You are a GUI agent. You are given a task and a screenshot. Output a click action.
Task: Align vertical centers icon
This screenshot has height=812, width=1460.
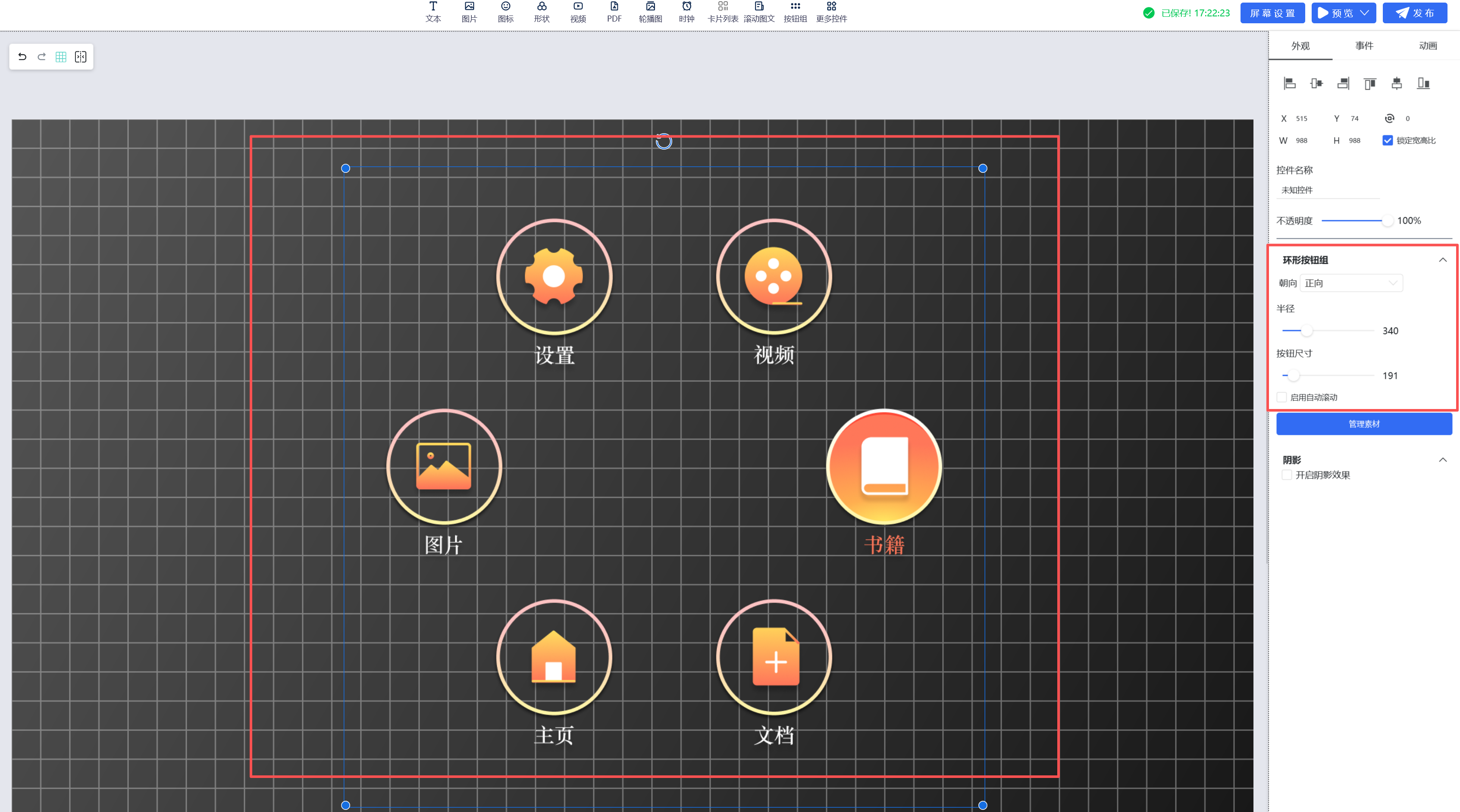point(1397,83)
